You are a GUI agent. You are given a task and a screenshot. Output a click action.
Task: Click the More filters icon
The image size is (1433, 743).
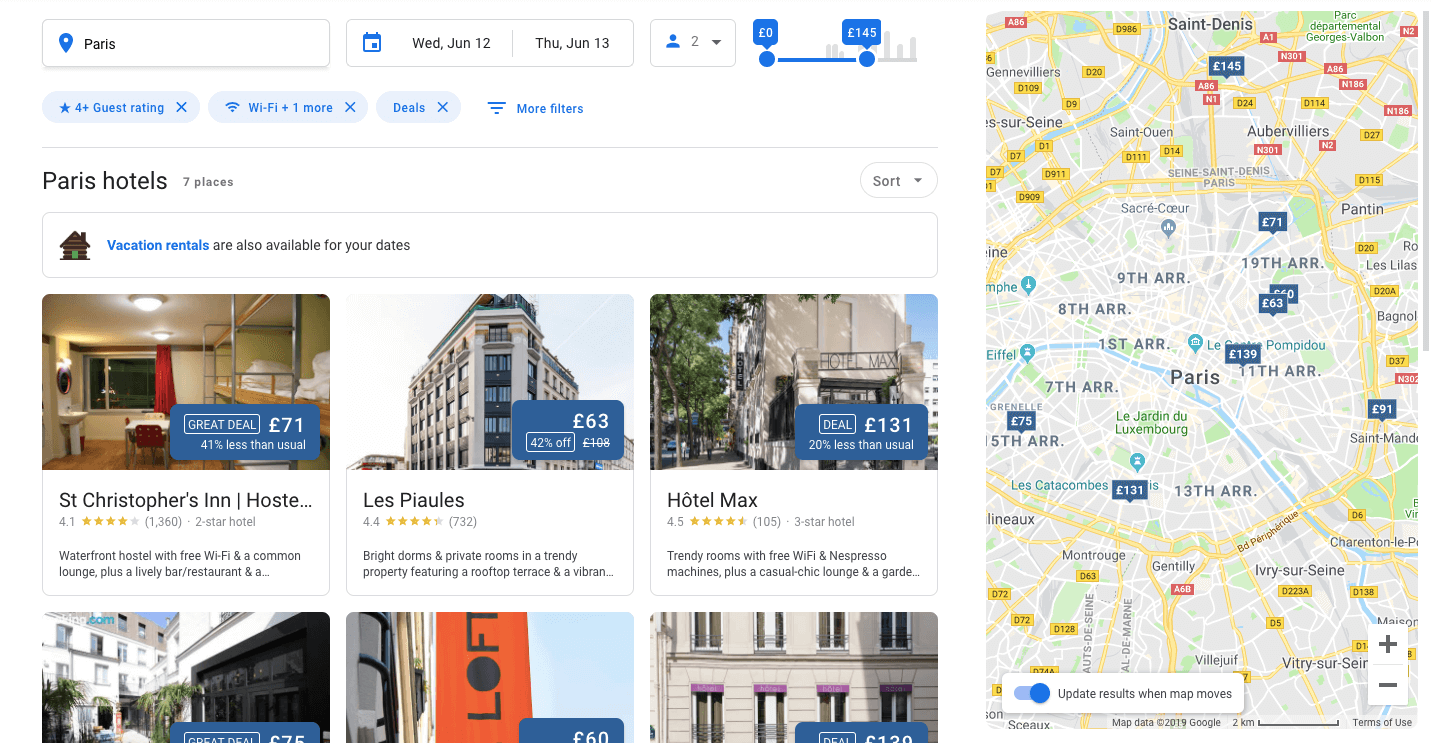point(496,108)
